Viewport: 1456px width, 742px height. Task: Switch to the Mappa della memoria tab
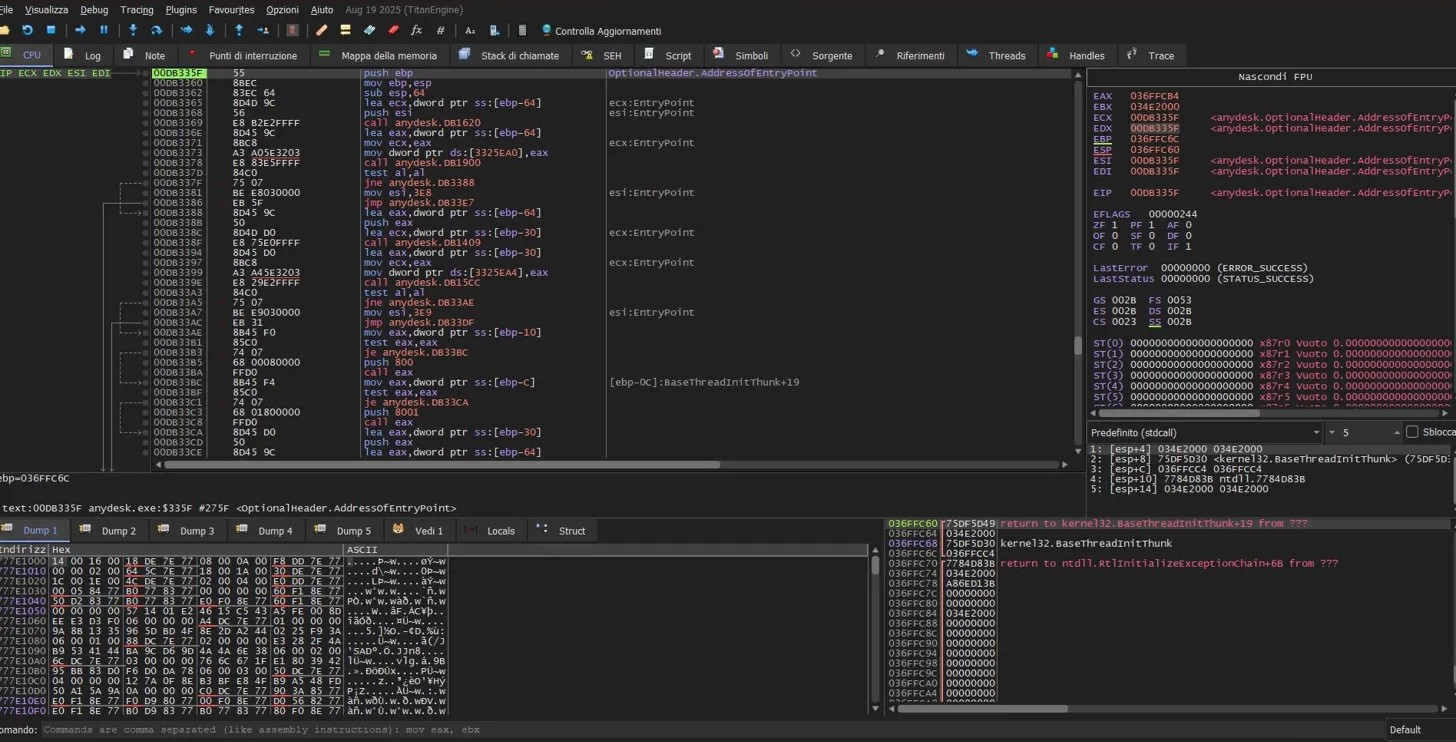coord(388,56)
